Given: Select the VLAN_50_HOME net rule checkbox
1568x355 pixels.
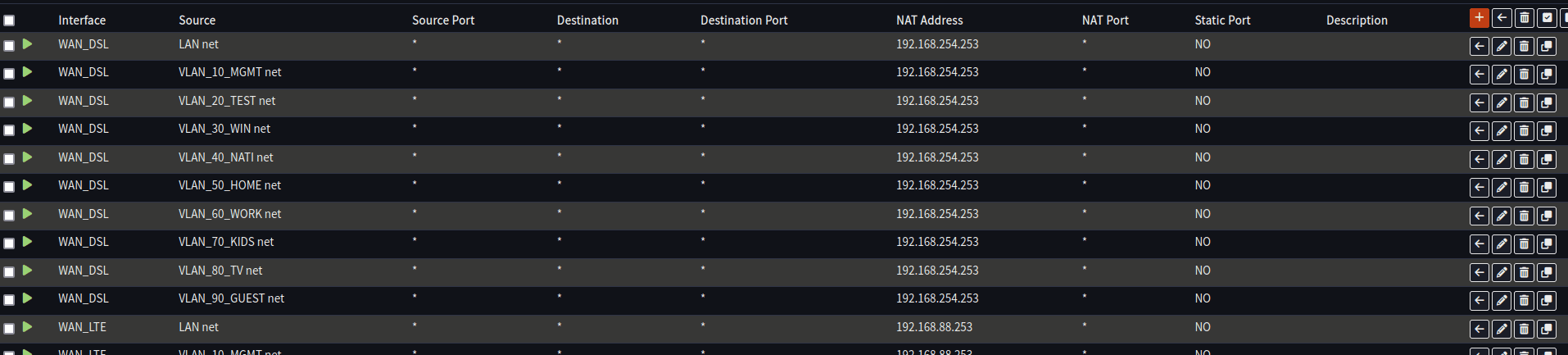Looking at the screenshot, I should pyautogui.click(x=9, y=187).
